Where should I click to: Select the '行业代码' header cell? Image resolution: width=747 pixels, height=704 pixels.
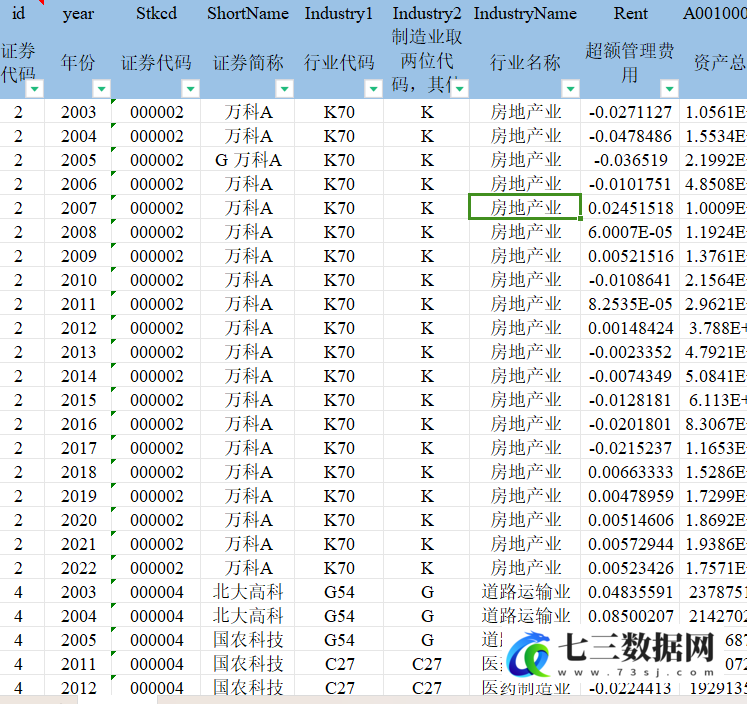pyautogui.click(x=339, y=62)
